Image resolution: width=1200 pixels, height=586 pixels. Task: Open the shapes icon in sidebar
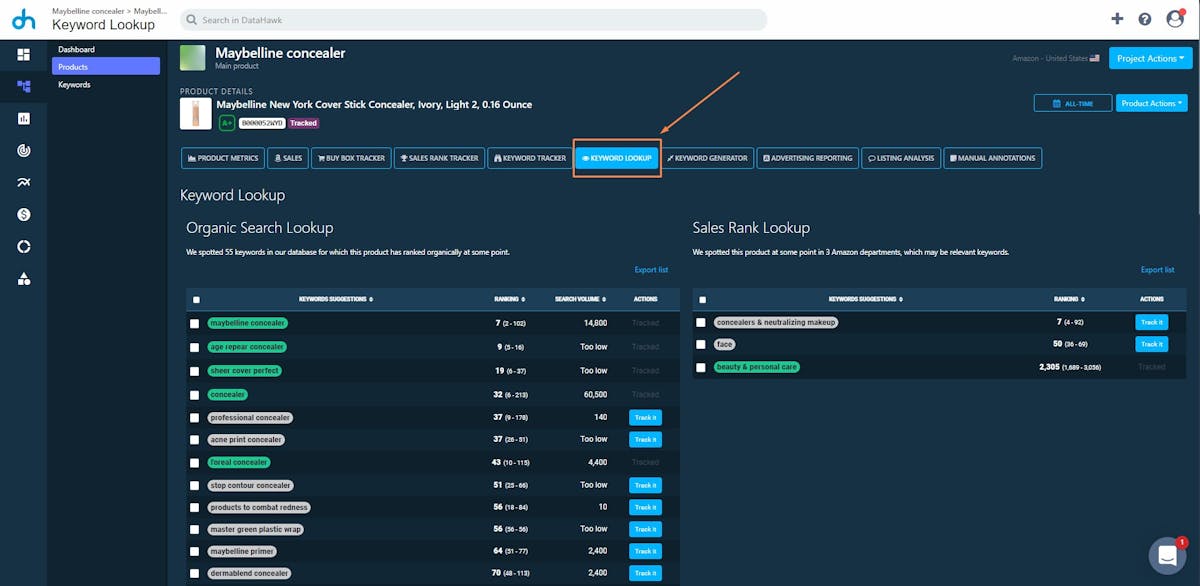[x=23, y=279]
